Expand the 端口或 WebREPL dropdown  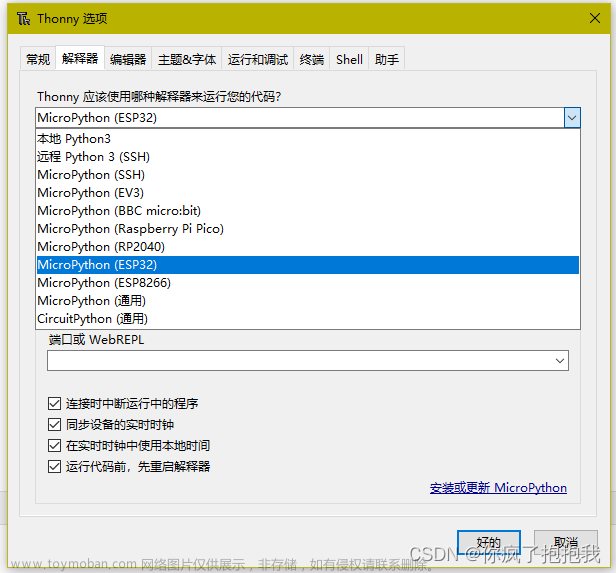pos(560,361)
